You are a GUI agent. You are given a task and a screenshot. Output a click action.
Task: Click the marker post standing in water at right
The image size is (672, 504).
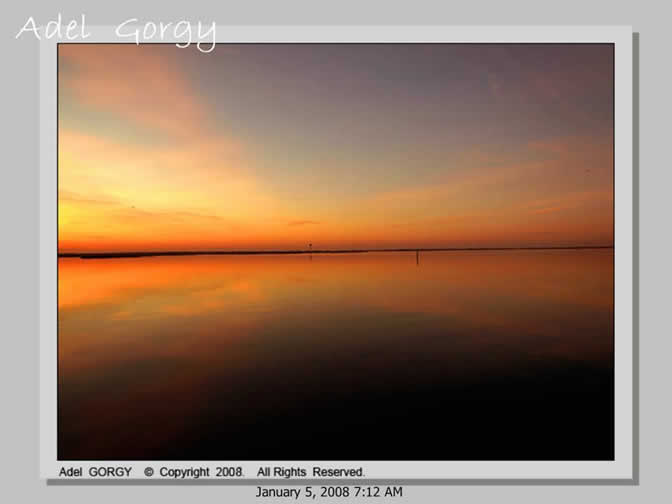(x=418, y=256)
